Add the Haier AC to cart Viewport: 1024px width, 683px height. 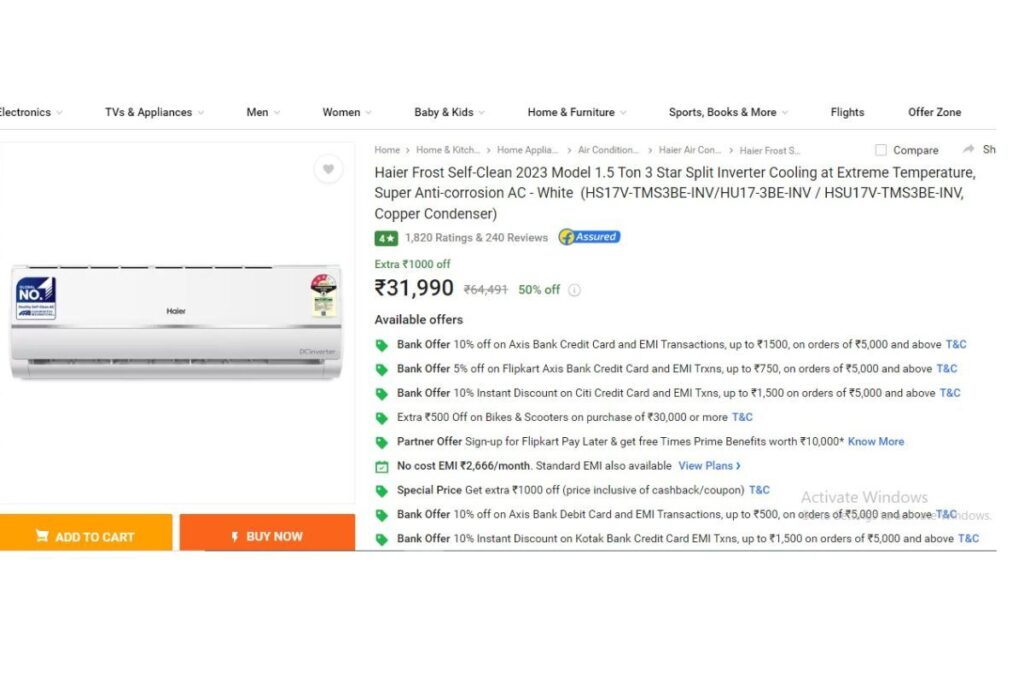click(86, 533)
